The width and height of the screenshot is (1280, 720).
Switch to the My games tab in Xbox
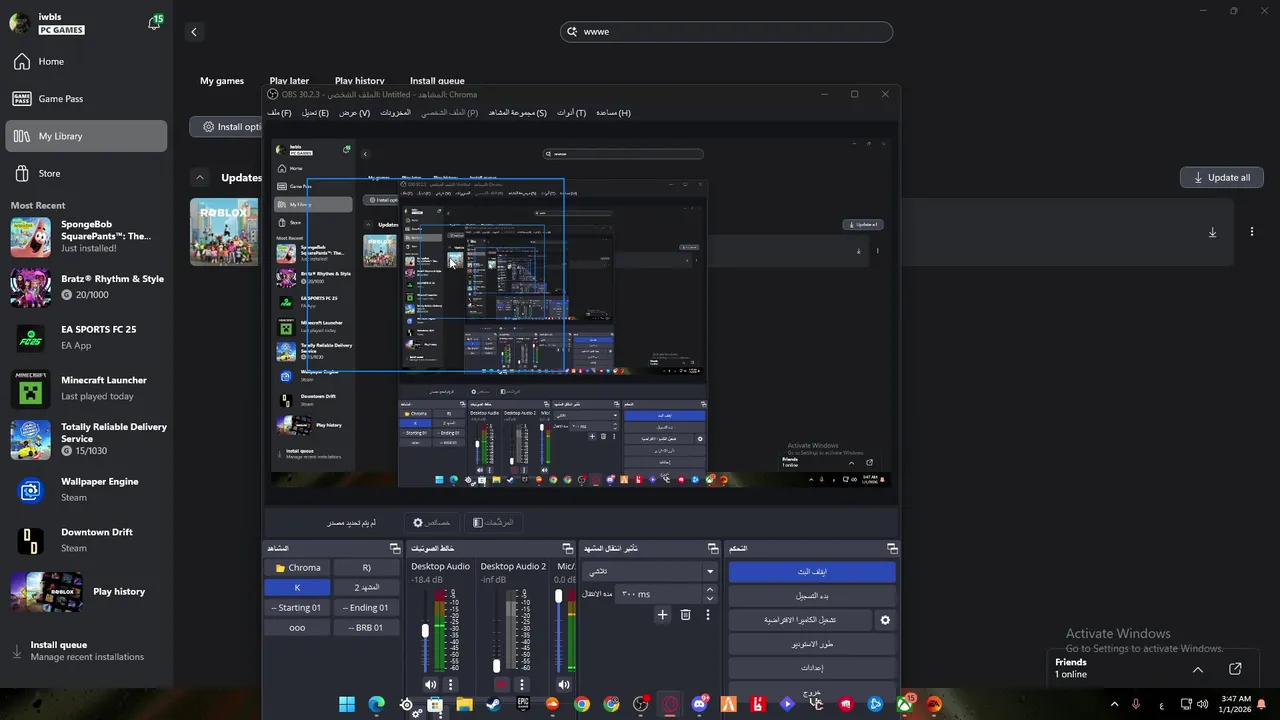[x=222, y=81]
